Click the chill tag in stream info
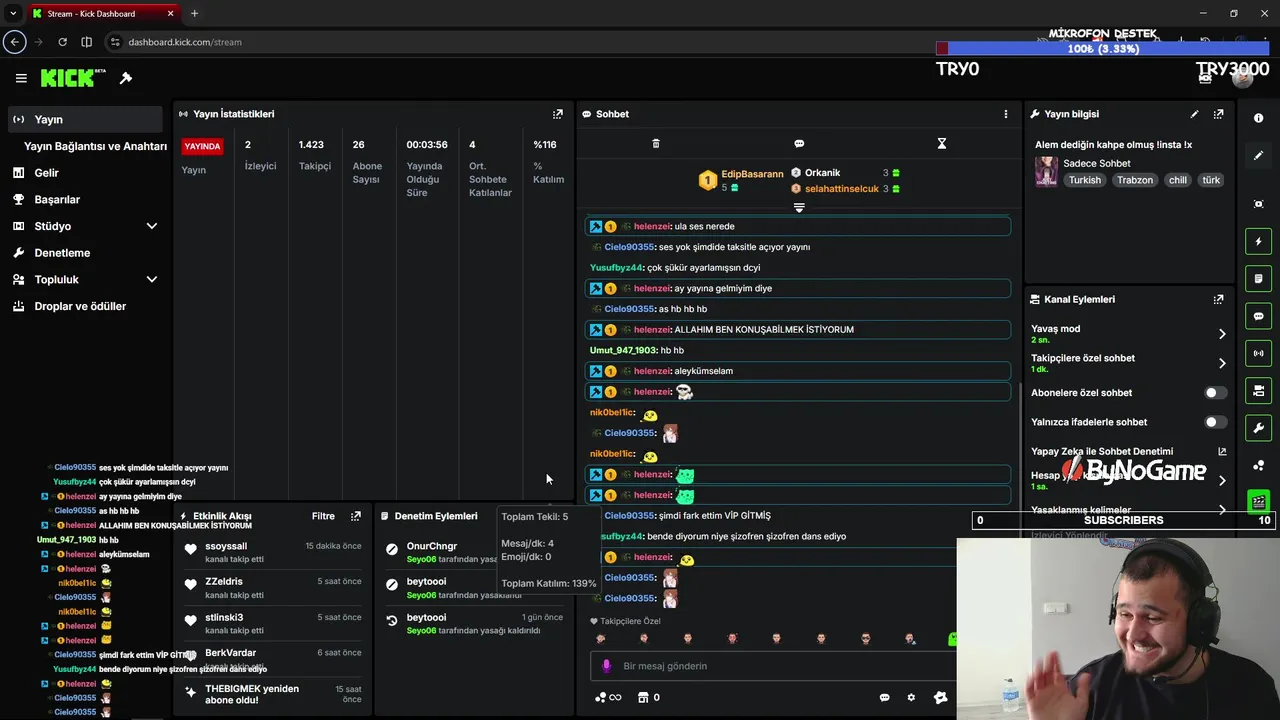1280x720 pixels. tap(1178, 180)
